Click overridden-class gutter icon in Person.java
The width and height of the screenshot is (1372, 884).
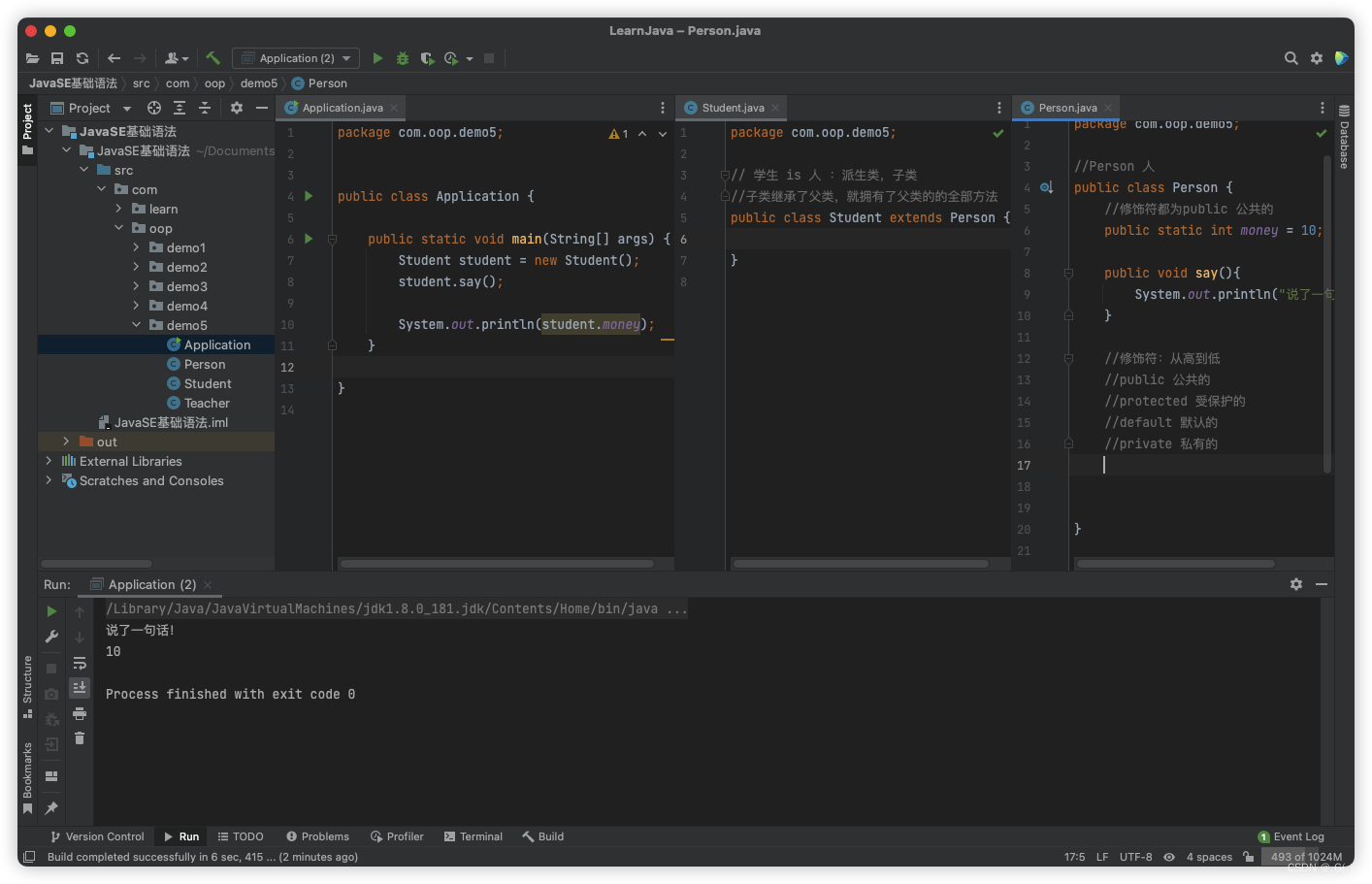point(1046,187)
